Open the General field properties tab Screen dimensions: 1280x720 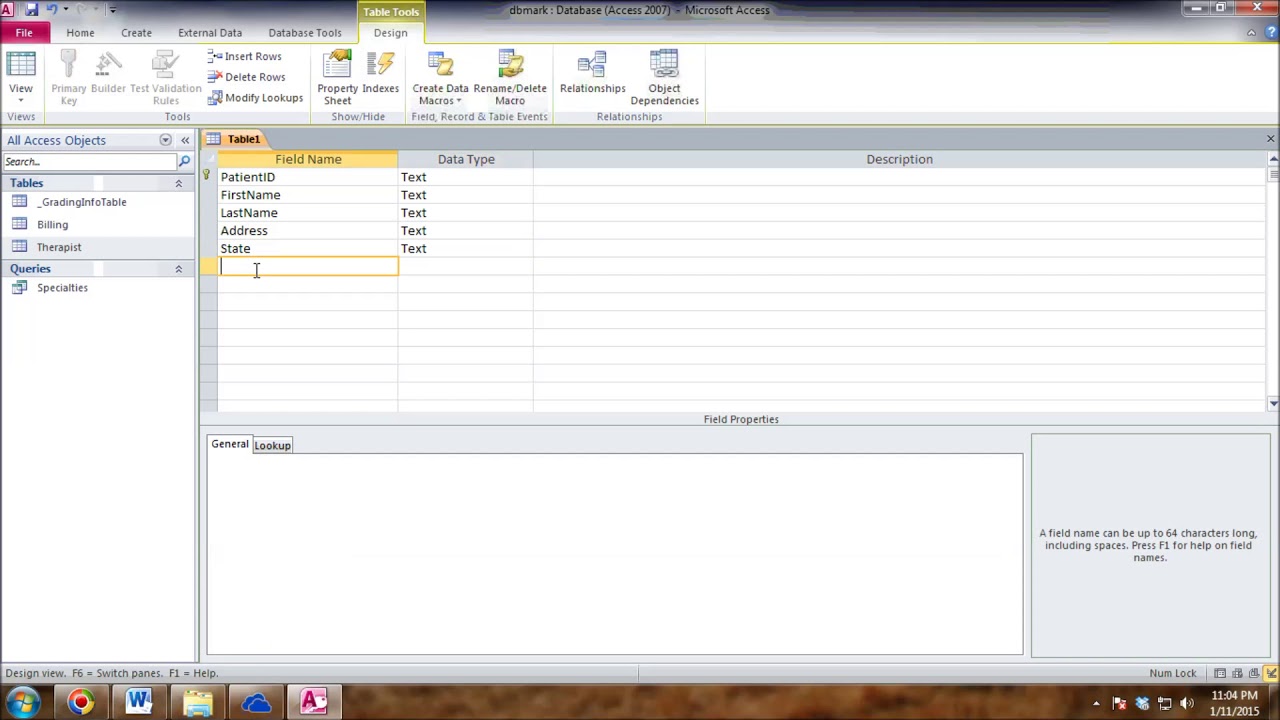tap(229, 444)
